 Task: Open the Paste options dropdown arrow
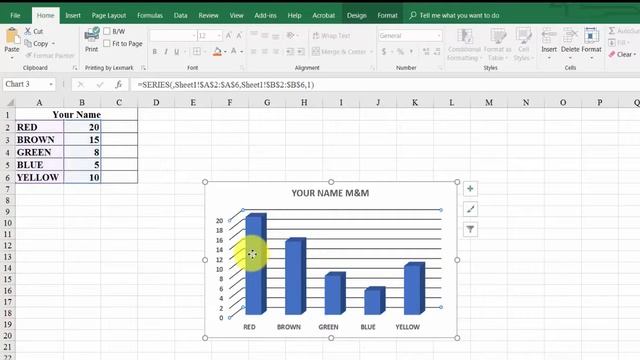click(x=12, y=58)
